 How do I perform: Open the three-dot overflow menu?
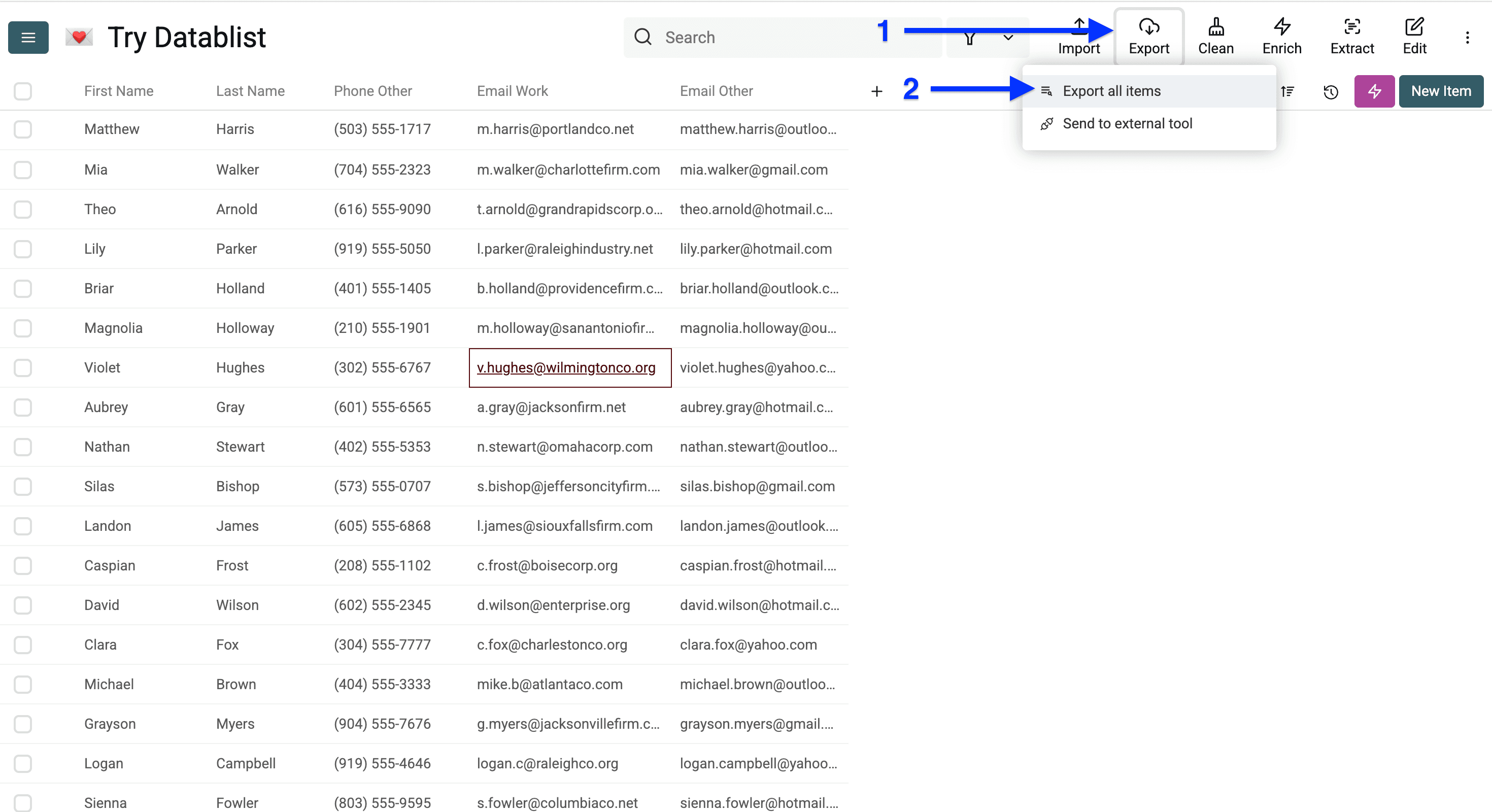click(1468, 37)
